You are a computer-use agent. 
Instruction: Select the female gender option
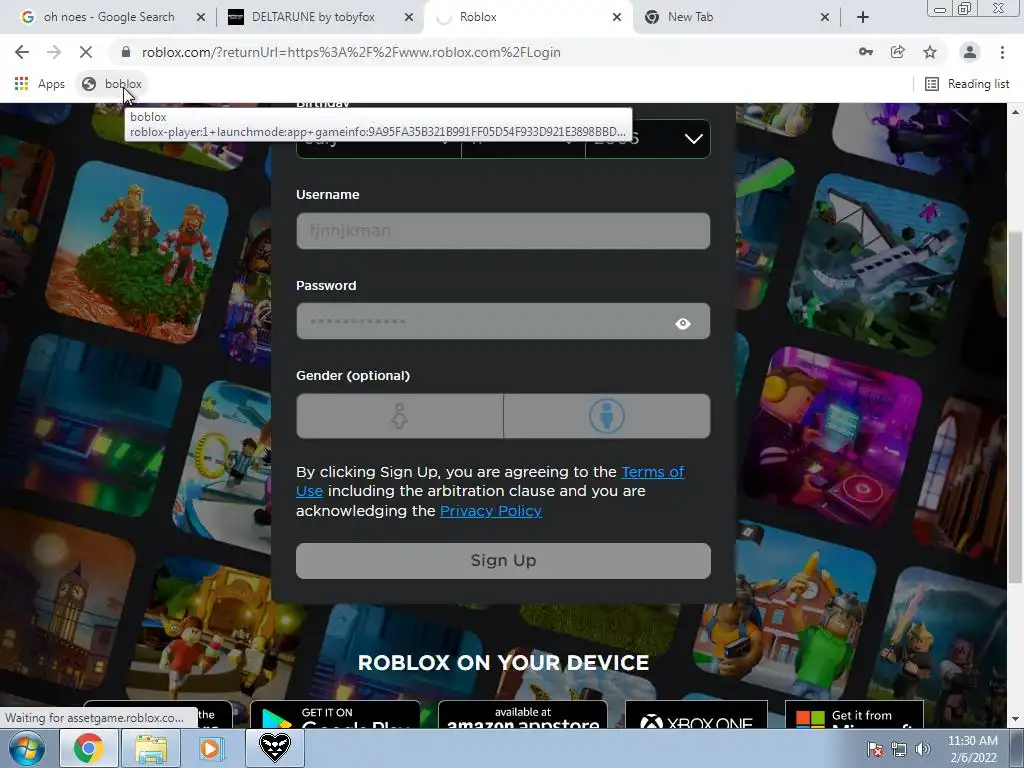pyautogui.click(x=400, y=416)
